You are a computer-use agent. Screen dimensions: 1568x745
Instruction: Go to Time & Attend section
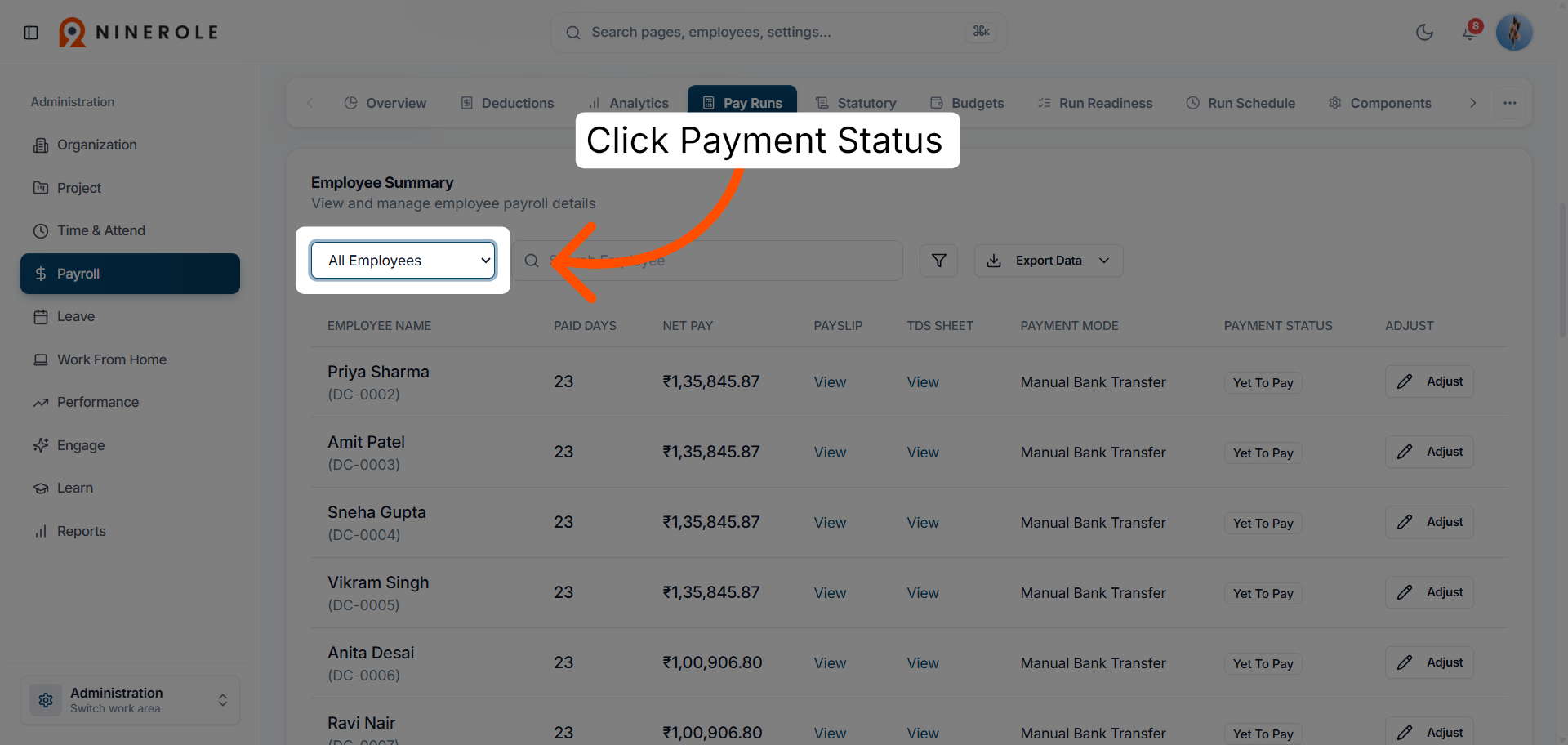(131, 231)
